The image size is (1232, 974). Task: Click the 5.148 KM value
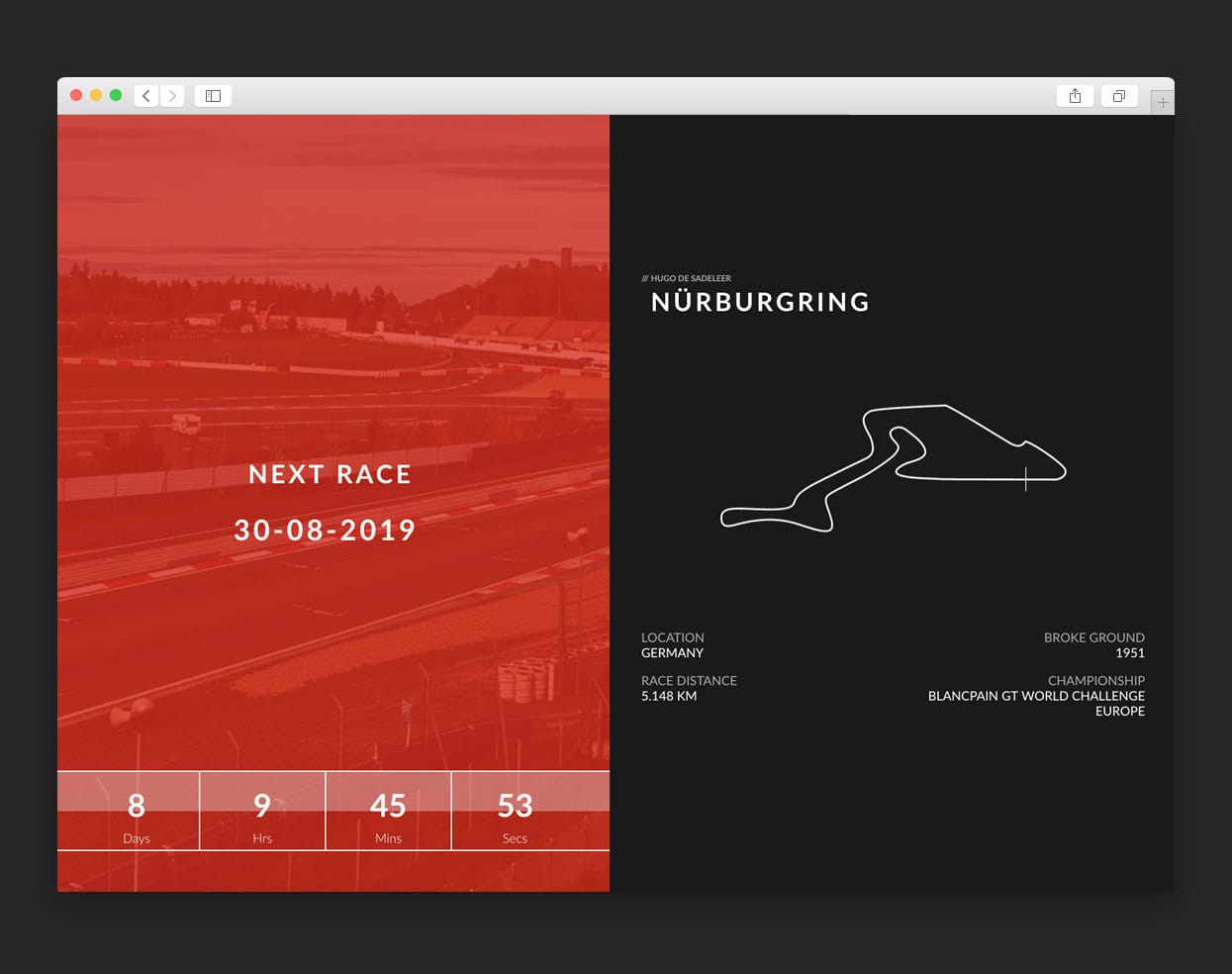(x=669, y=696)
